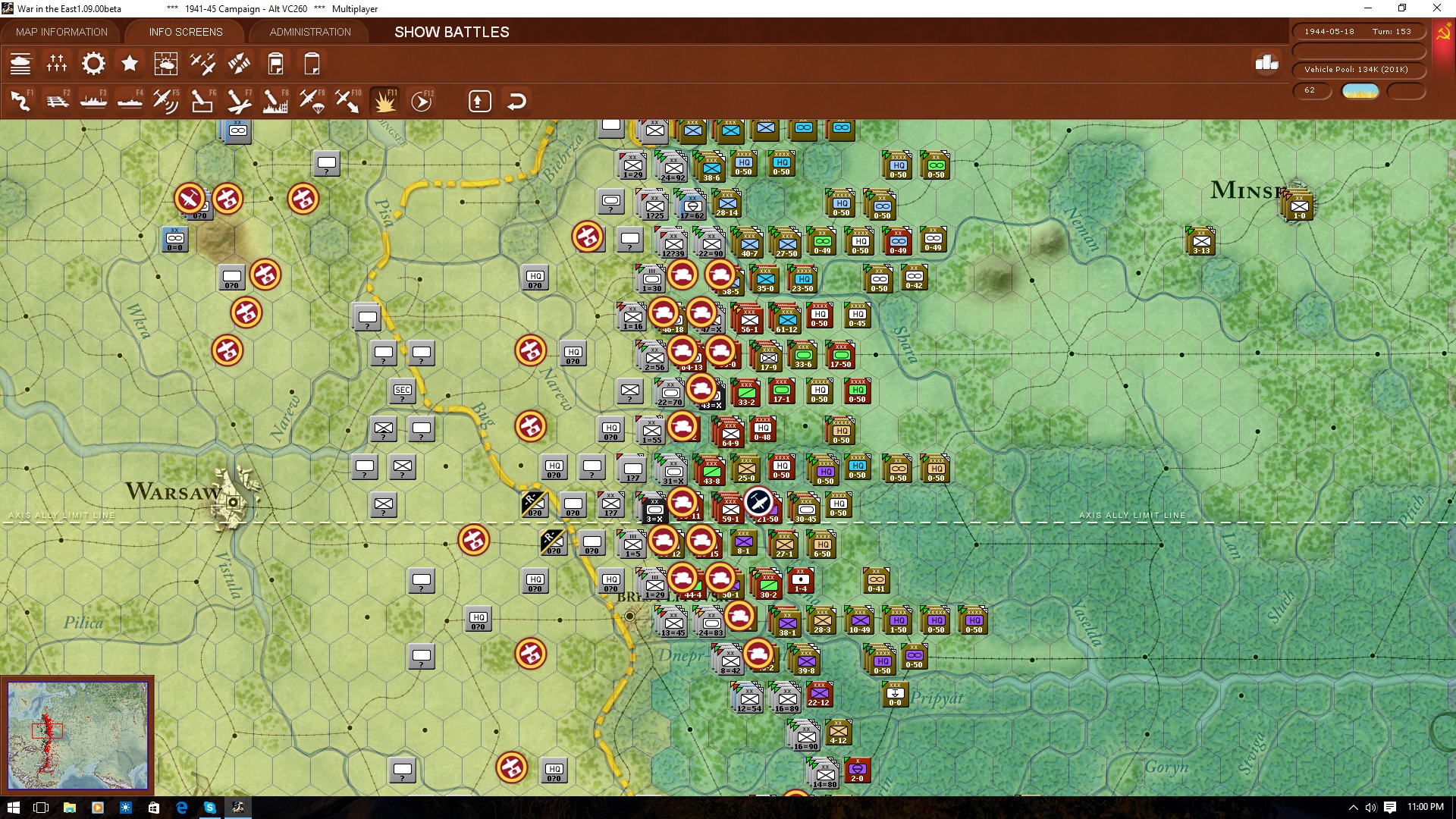The height and width of the screenshot is (819, 1456).
Task: Open the reinforcement arrows icon
Action: point(239,64)
